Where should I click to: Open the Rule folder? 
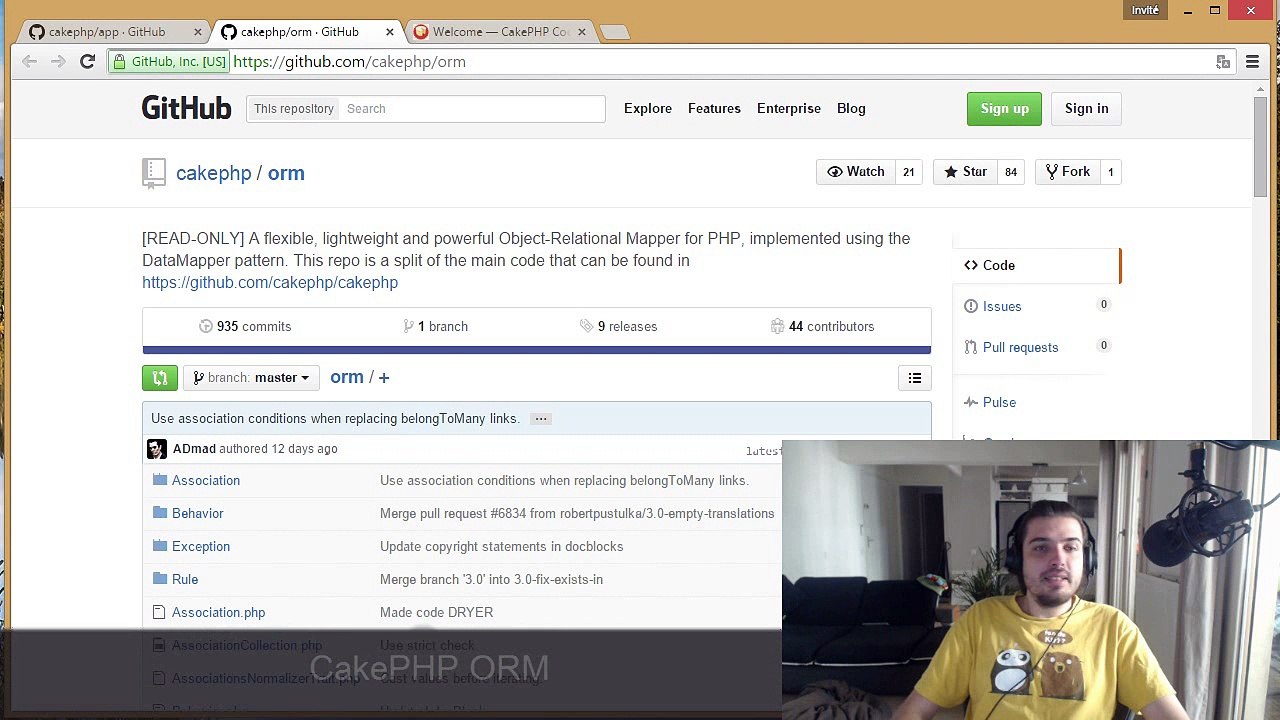click(x=185, y=579)
